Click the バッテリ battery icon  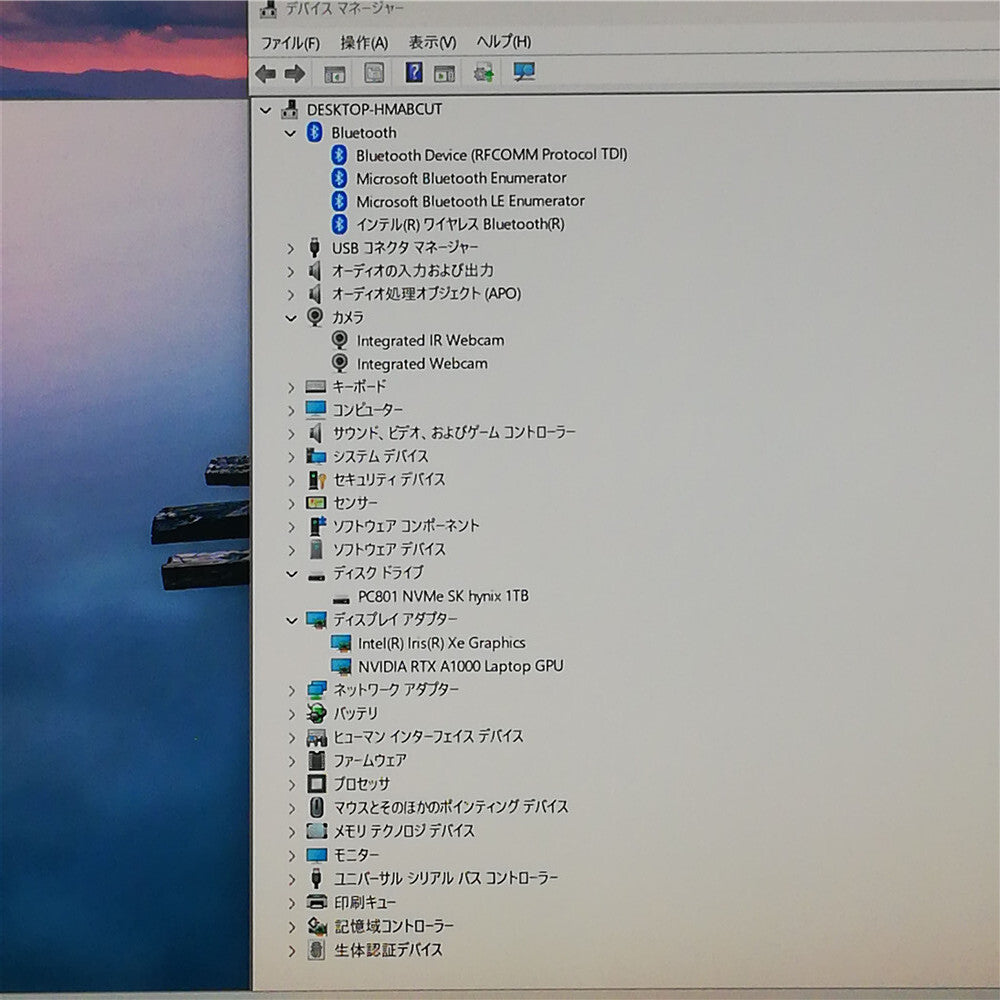click(316, 713)
